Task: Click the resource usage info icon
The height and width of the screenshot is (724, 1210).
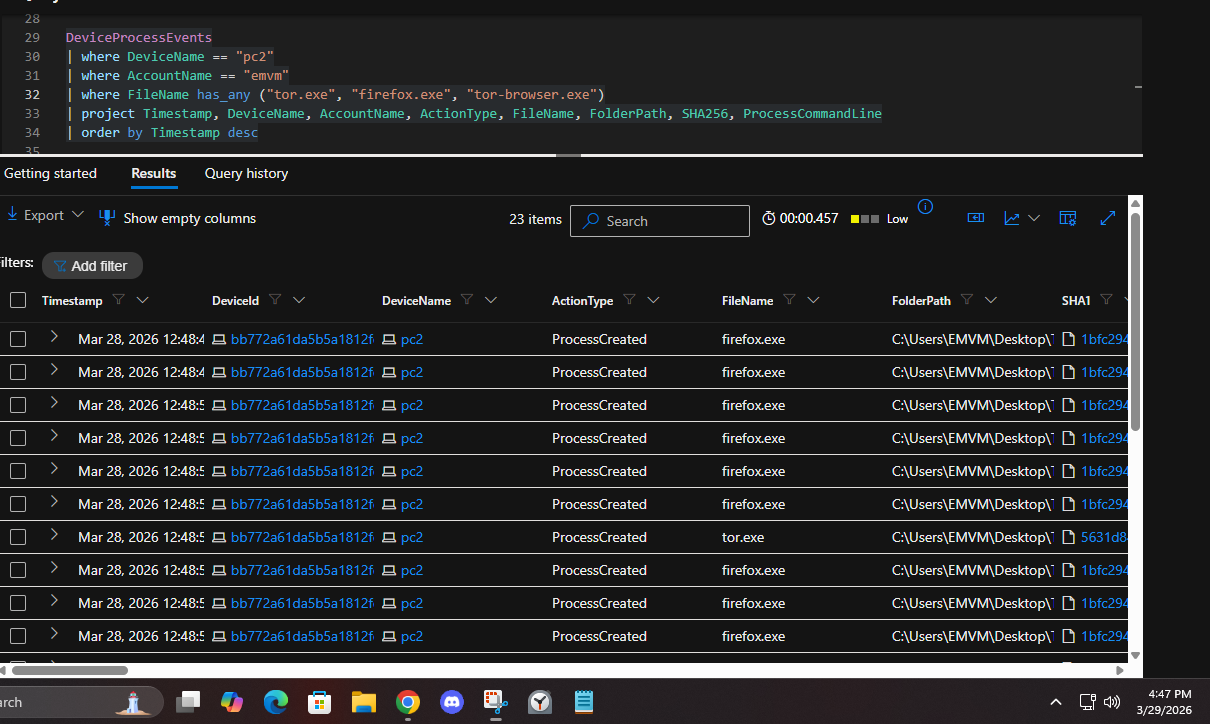Action: pyautogui.click(x=925, y=207)
